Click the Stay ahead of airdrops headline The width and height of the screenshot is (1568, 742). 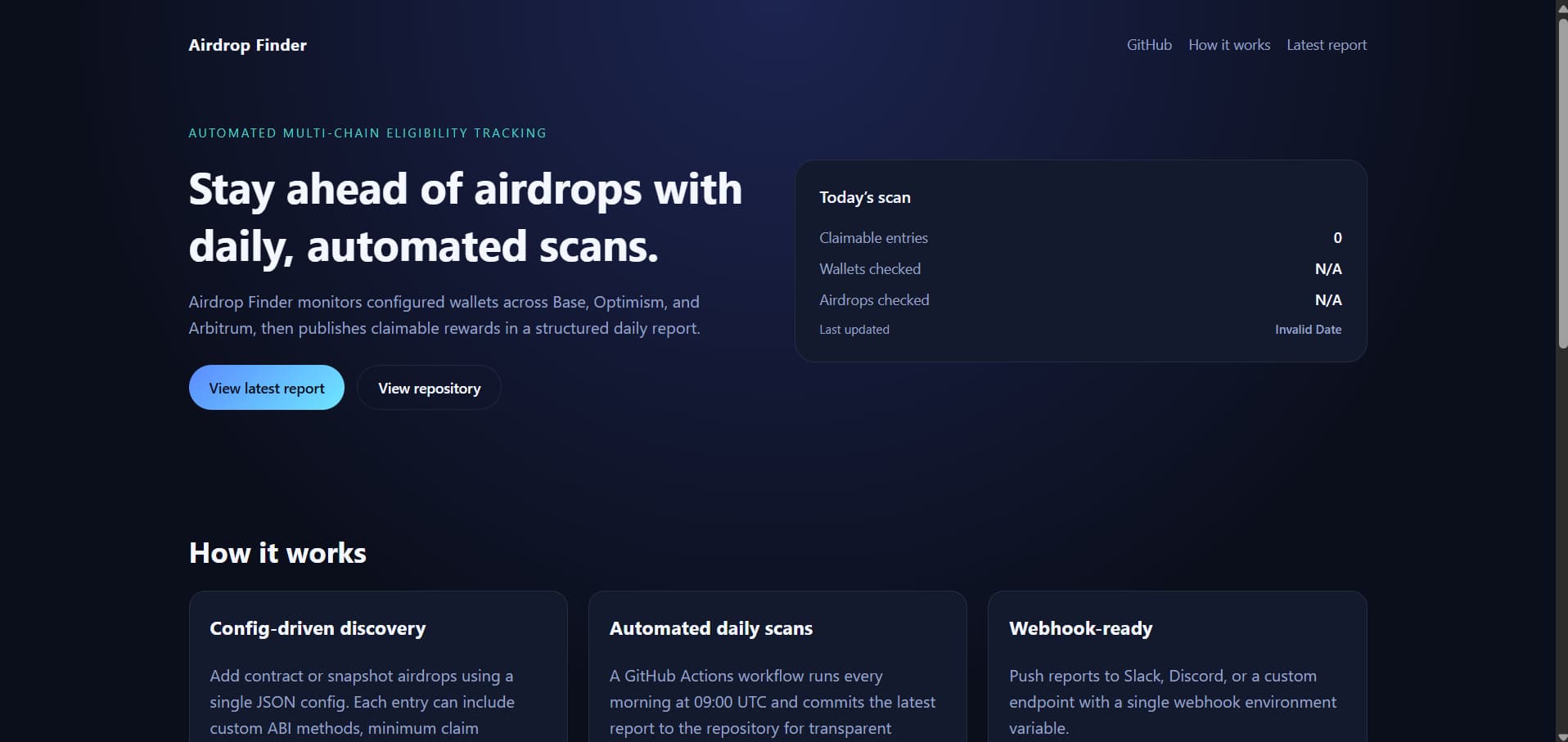click(465, 218)
